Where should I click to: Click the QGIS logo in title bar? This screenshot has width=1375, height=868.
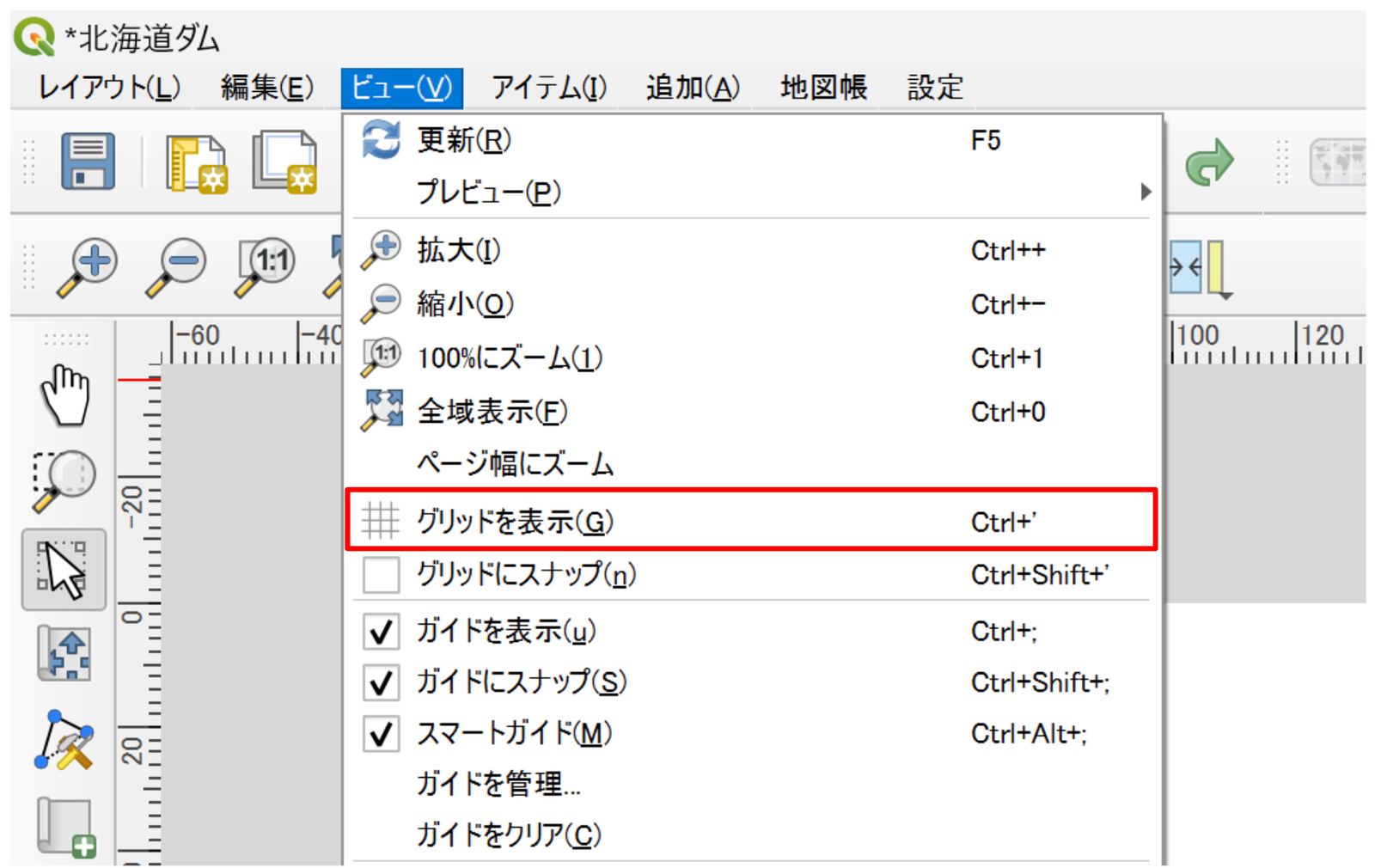34,38
